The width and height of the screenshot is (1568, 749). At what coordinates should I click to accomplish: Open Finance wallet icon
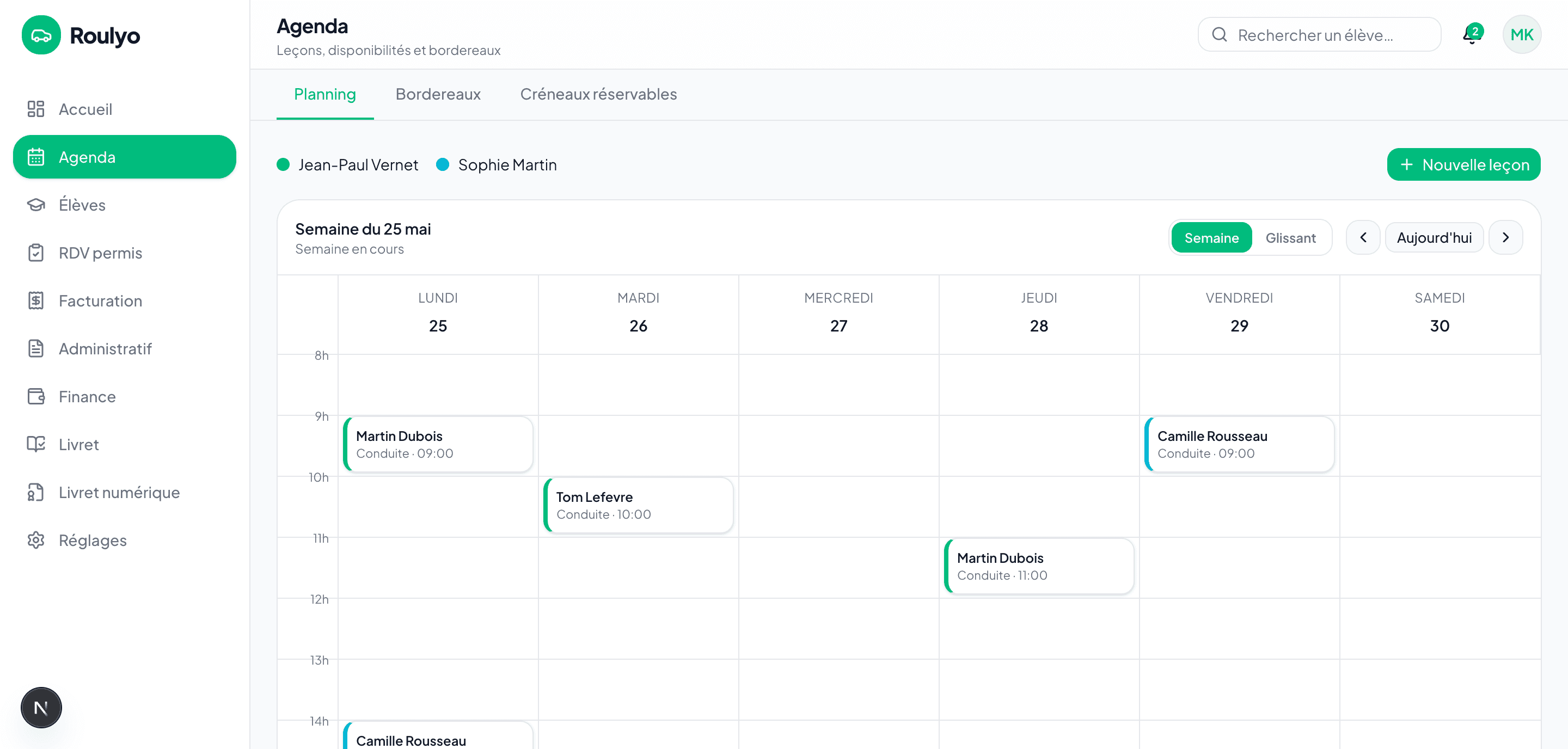pyautogui.click(x=36, y=397)
